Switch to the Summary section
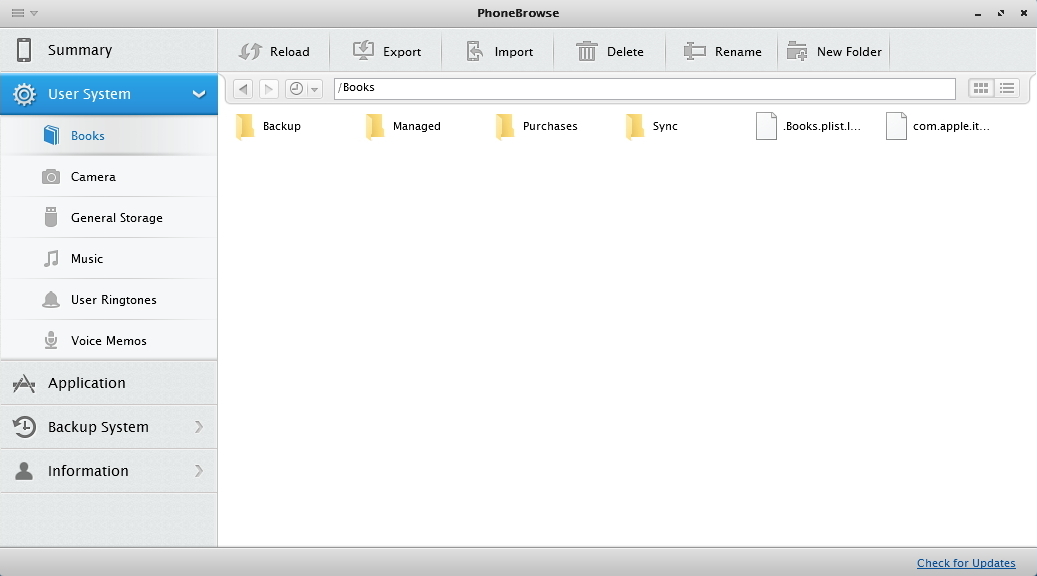Screen dimensions: 1037x576 [x=82, y=49]
